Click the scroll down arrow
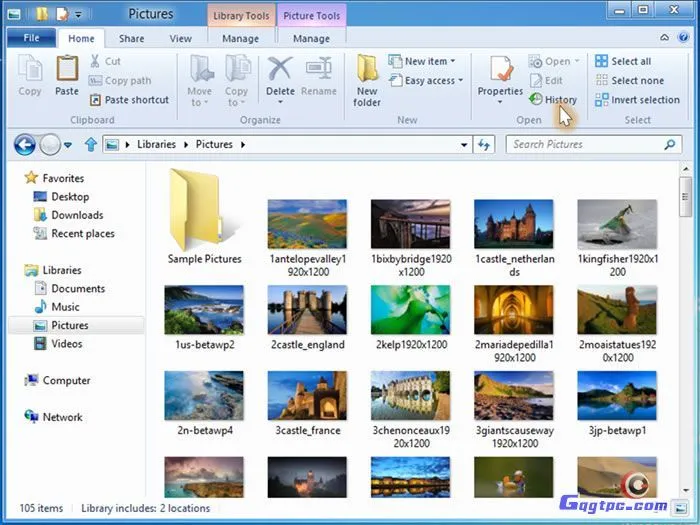 (685, 491)
